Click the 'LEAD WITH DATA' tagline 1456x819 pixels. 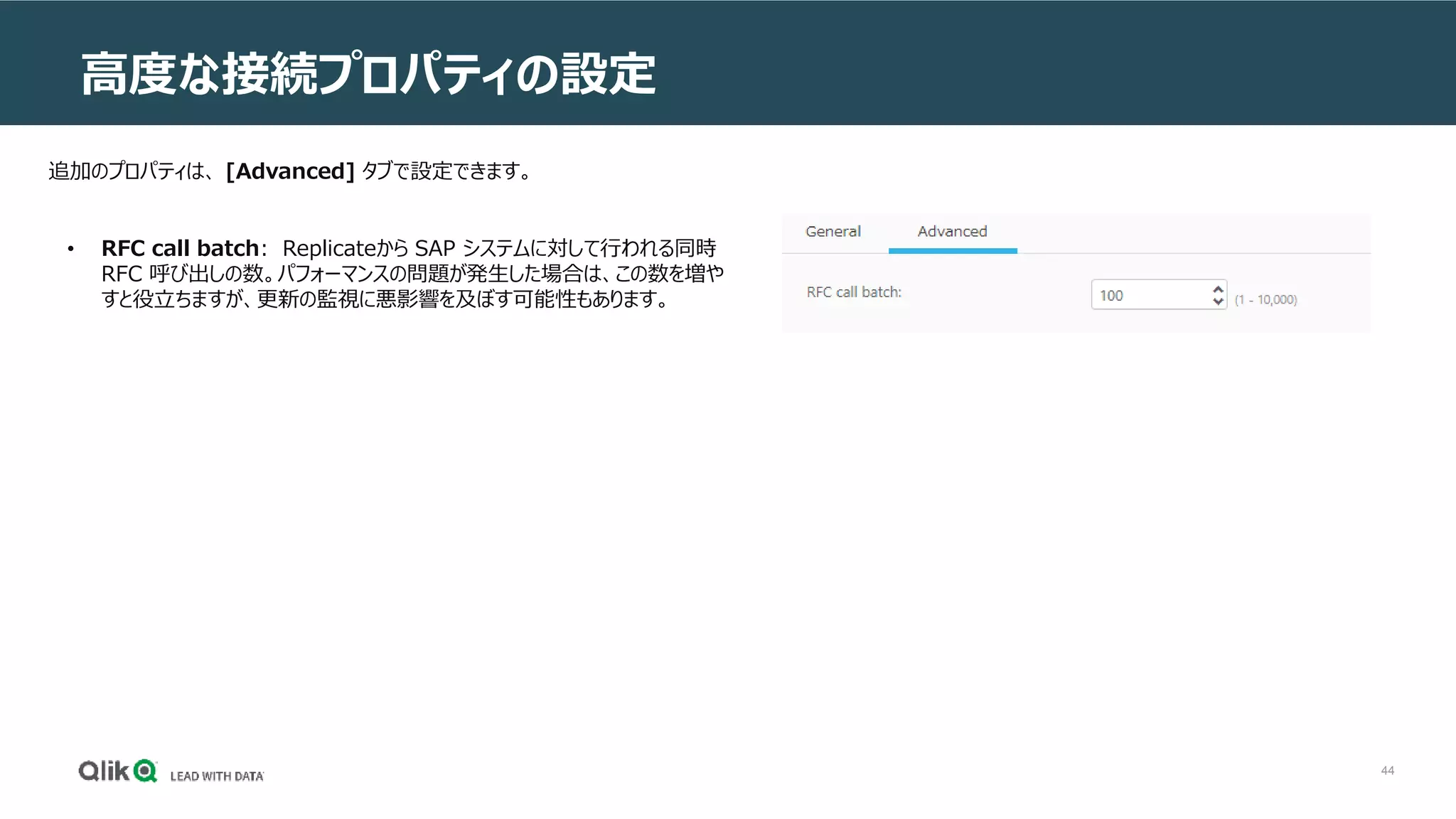(x=217, y=776)
